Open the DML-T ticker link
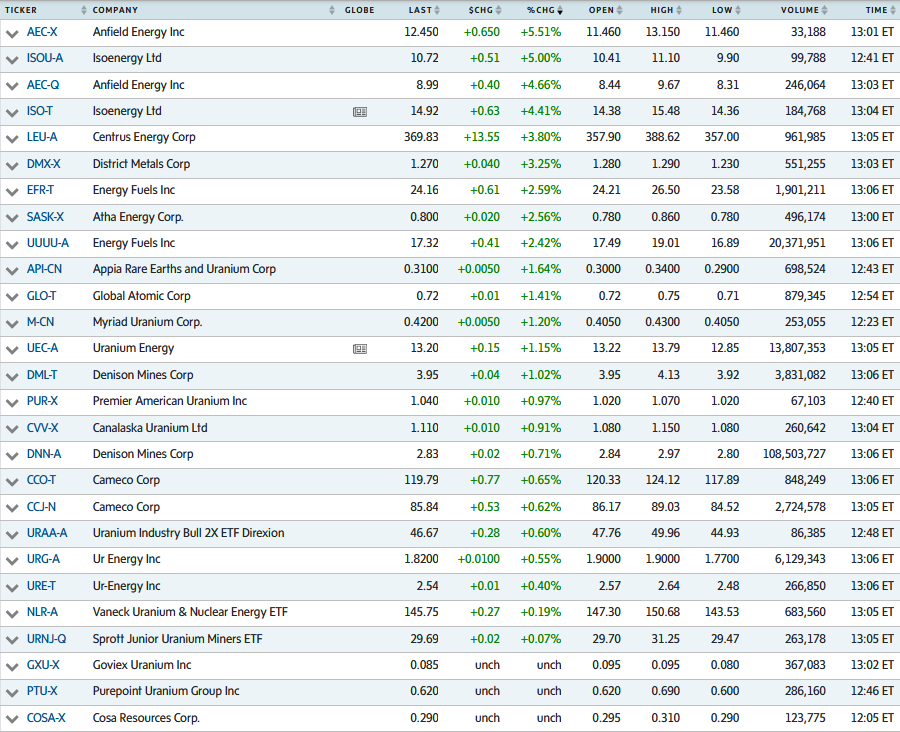This screenshot has width=900, height=732. coord(41,375)
